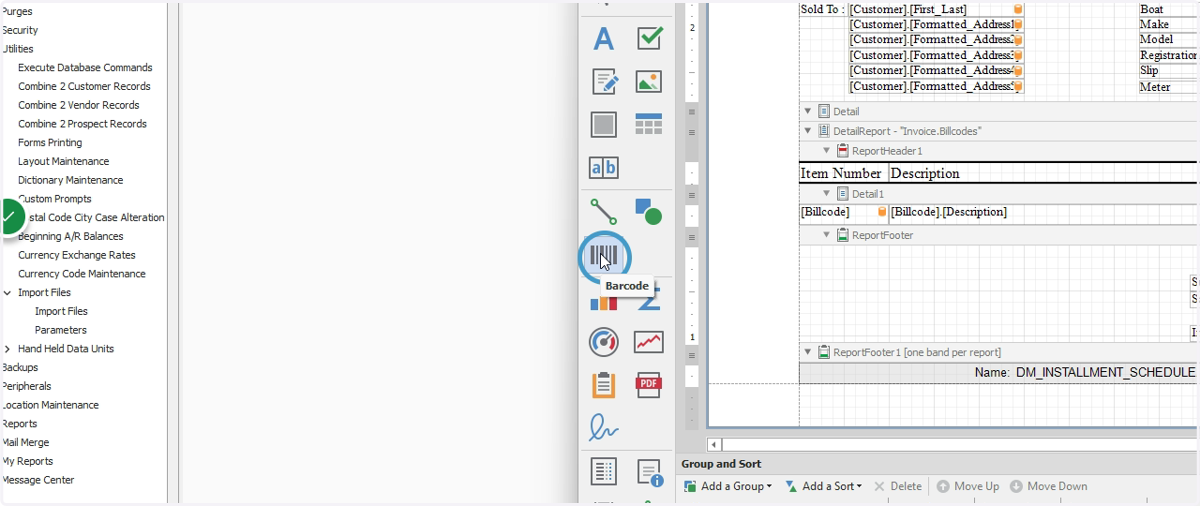Open Custom Prompts
The height and width of the screenshot is (506, 1200).
pyautogui.click(x=55, y=199)
